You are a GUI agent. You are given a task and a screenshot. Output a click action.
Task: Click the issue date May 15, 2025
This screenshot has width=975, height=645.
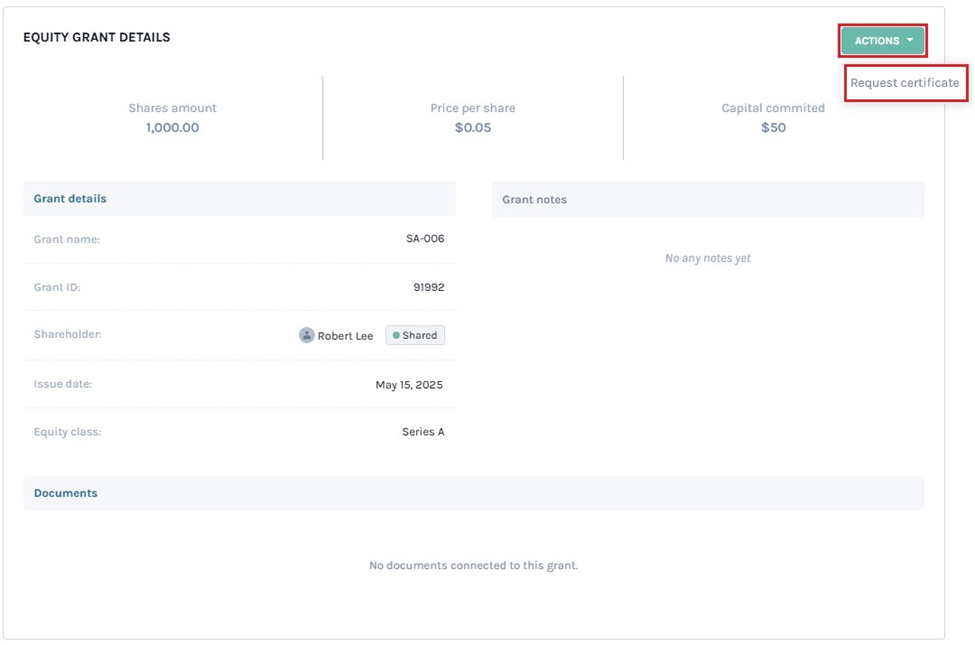tap(408, 385)
